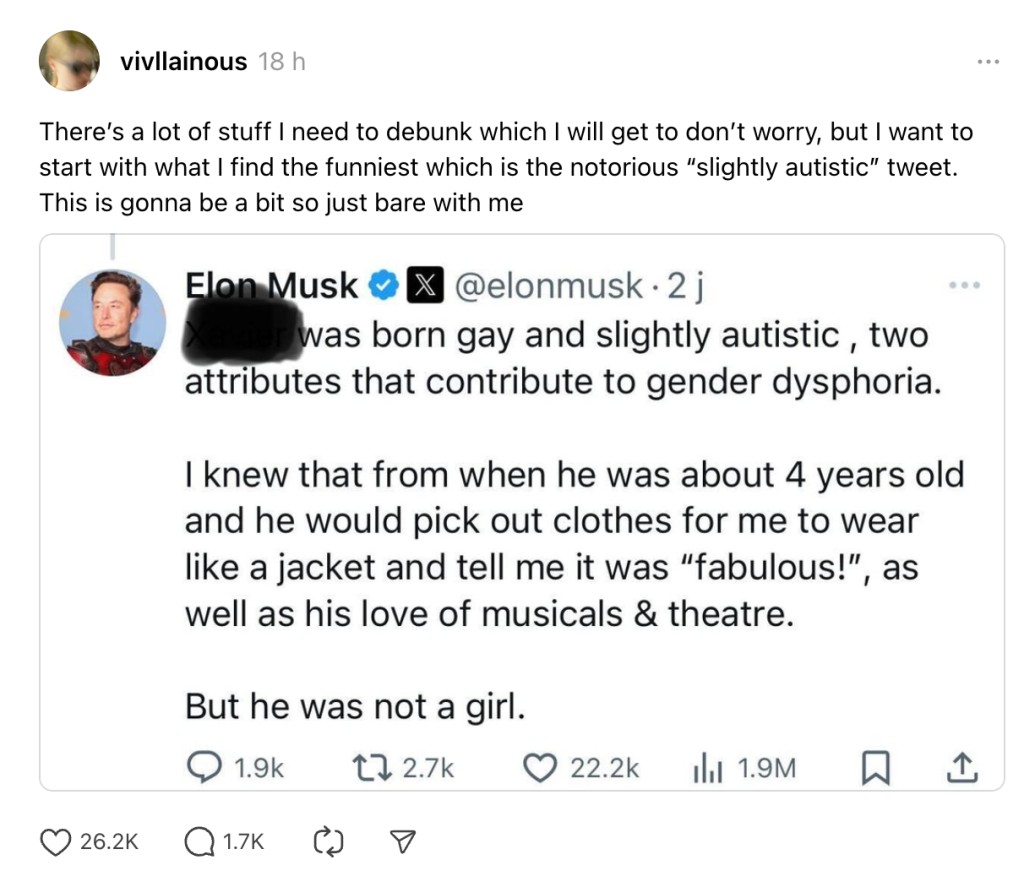Open the Threads post more options menu
Image resolution: width=1024 pixels, height=882 pixels.
coord(988,62)
